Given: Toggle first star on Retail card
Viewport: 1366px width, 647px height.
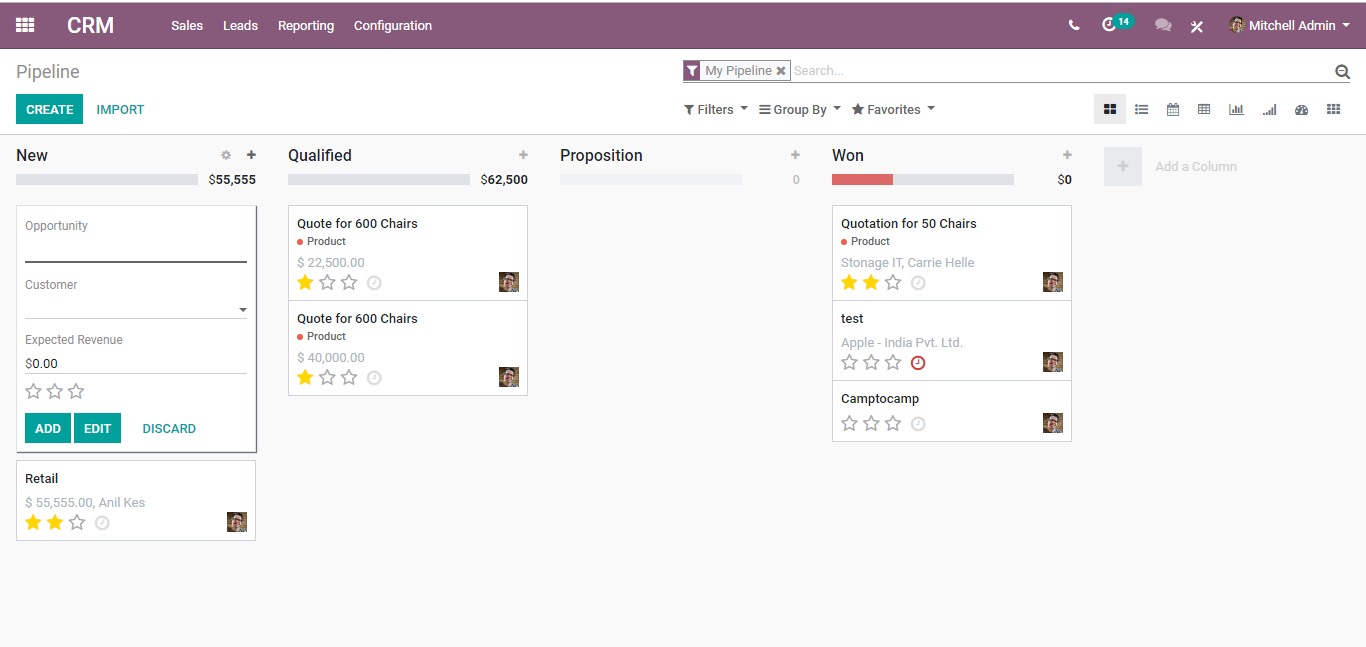Looking at the screenshot, I should tap(33, 522).
